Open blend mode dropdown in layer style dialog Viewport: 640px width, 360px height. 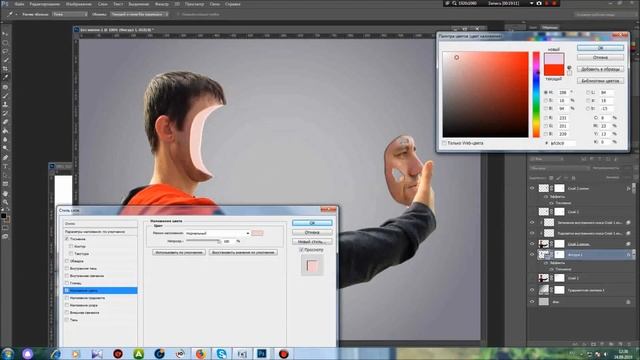(x=218, y=233)
